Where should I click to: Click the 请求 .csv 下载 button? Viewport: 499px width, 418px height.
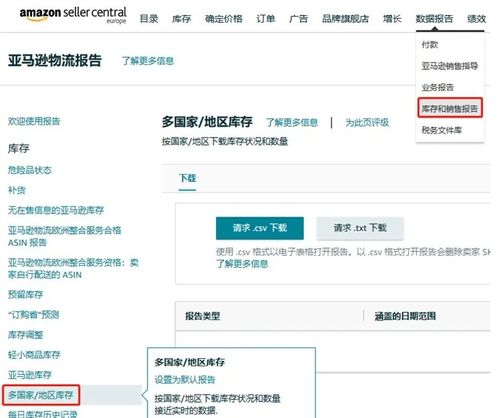pyautogui.click(x=260, y=228)
